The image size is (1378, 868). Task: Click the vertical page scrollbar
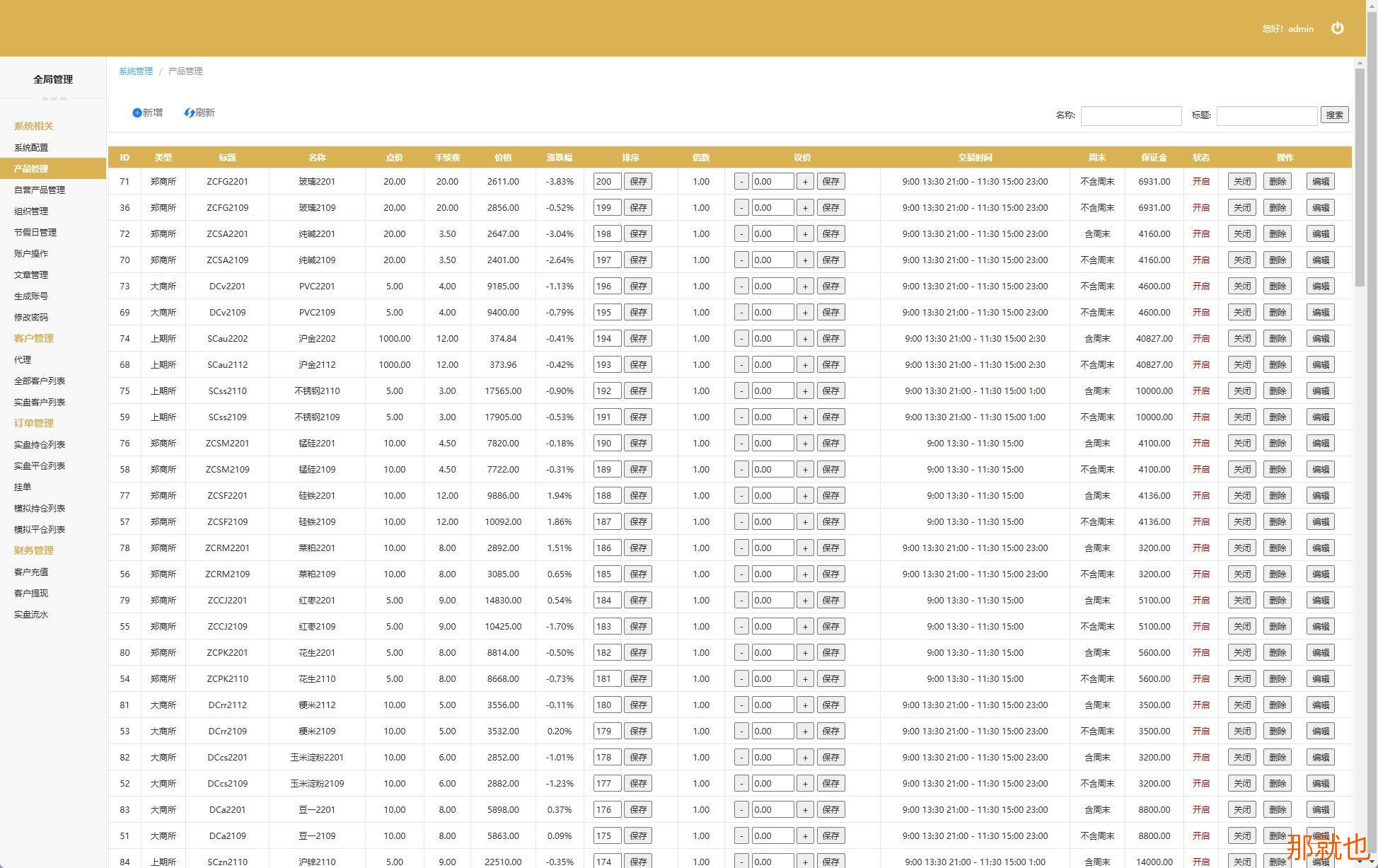pos(1360,177)
